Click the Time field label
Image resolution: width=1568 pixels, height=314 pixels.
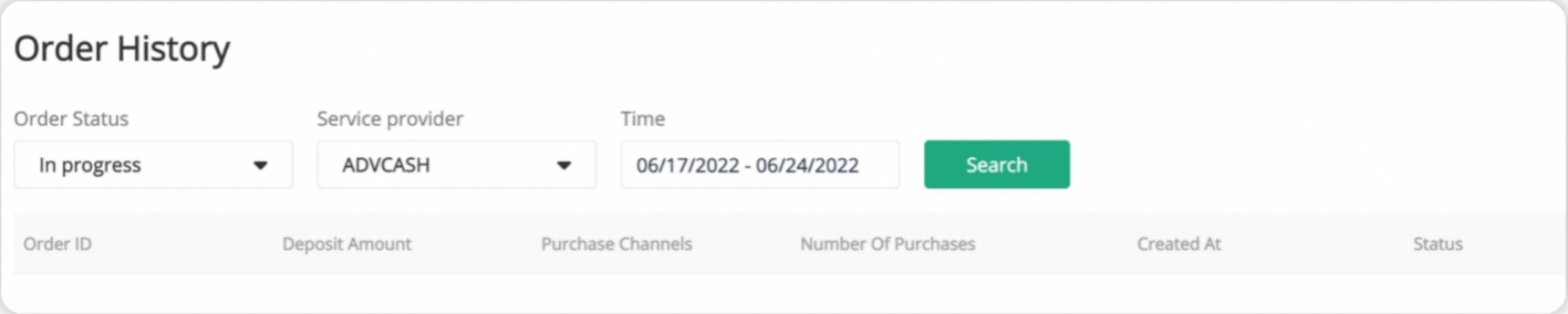642,119
